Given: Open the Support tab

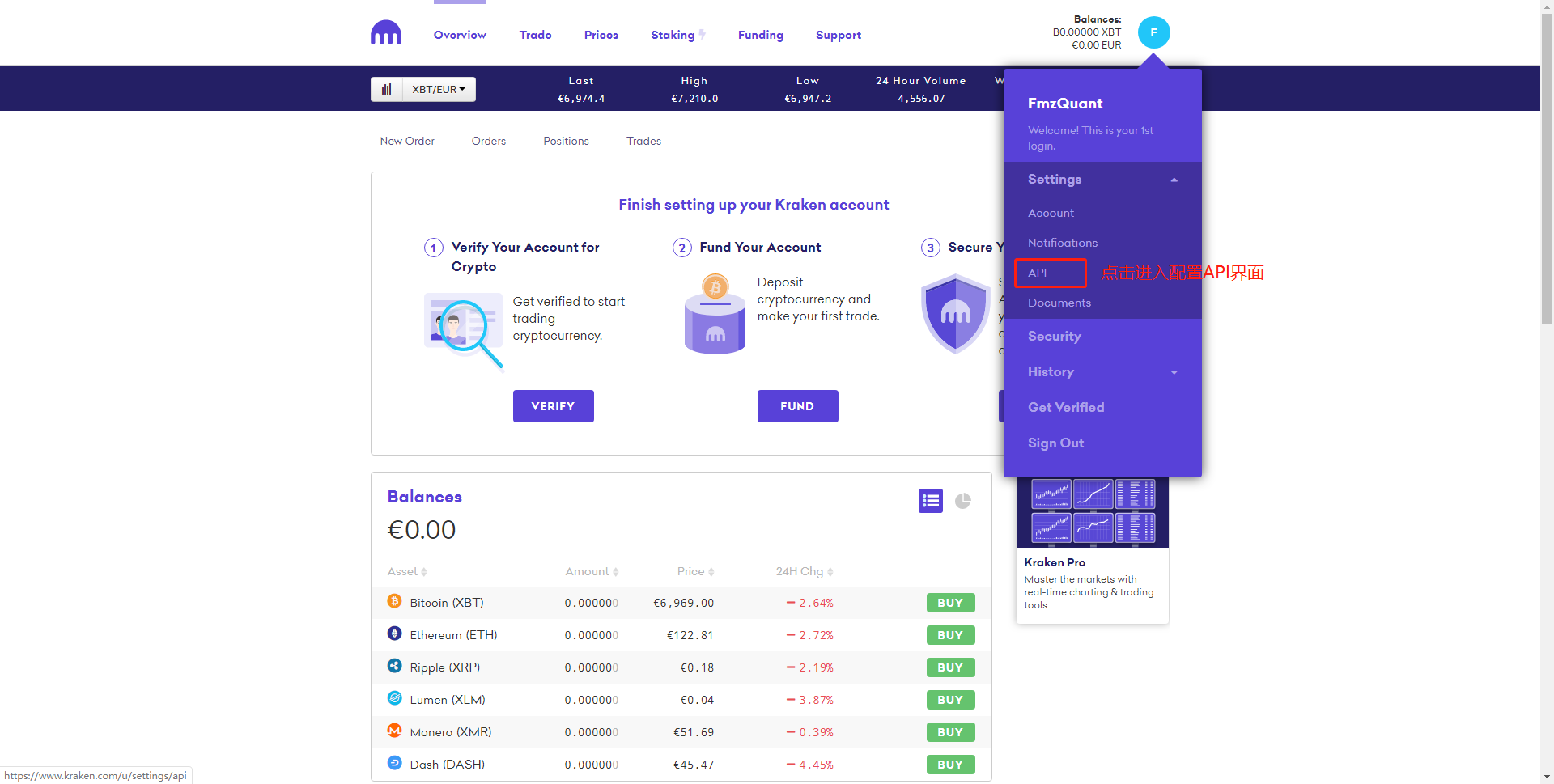Looking at the screenshot, I should tap(839, 35).
